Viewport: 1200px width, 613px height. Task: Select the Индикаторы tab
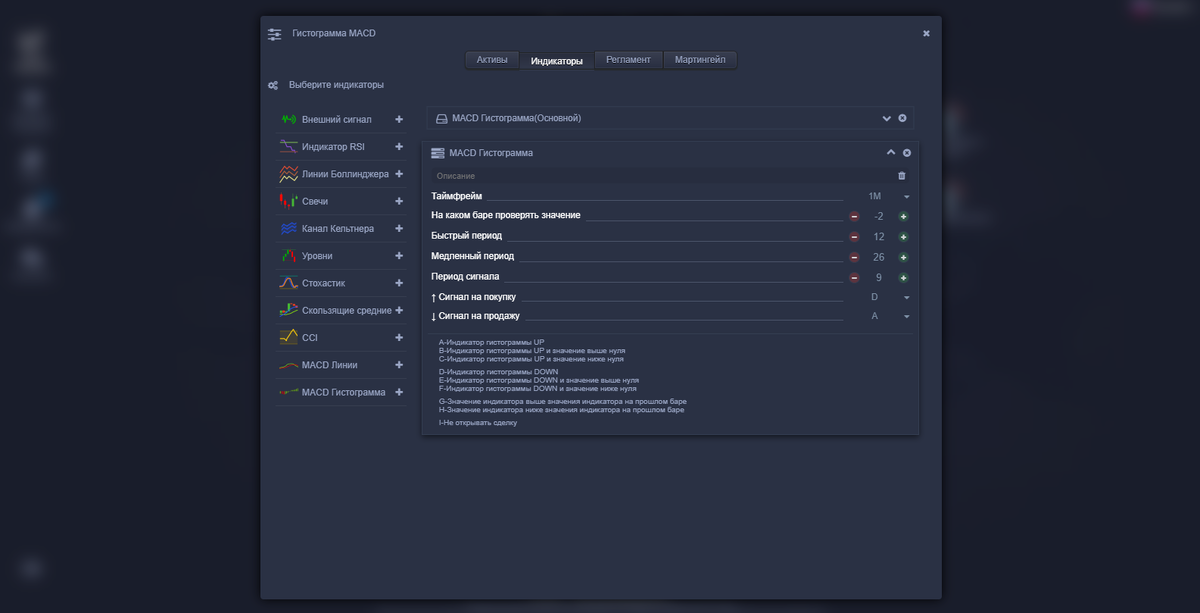pos(556,60)
